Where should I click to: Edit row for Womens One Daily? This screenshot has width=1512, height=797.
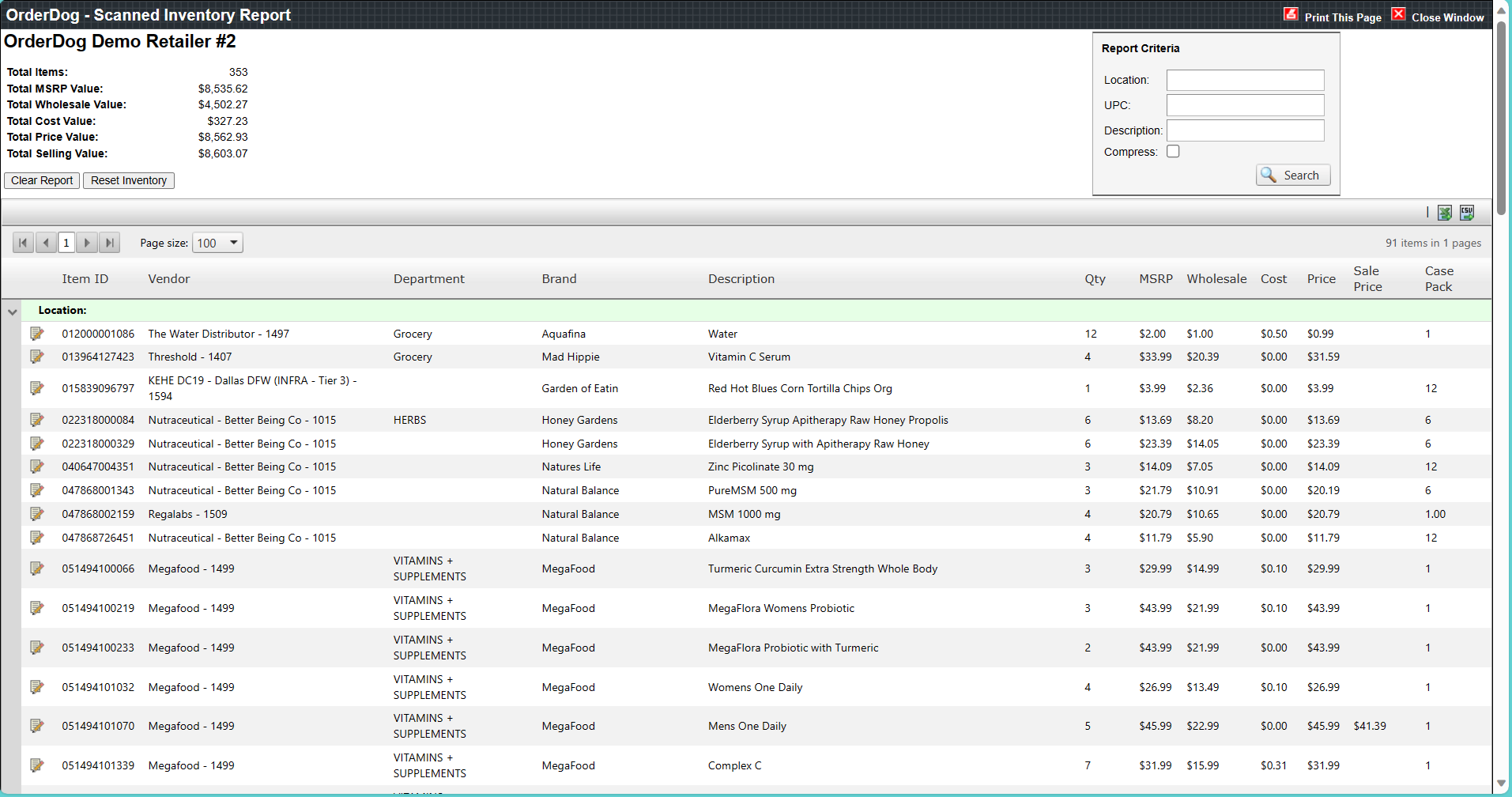tap(37, 687)
